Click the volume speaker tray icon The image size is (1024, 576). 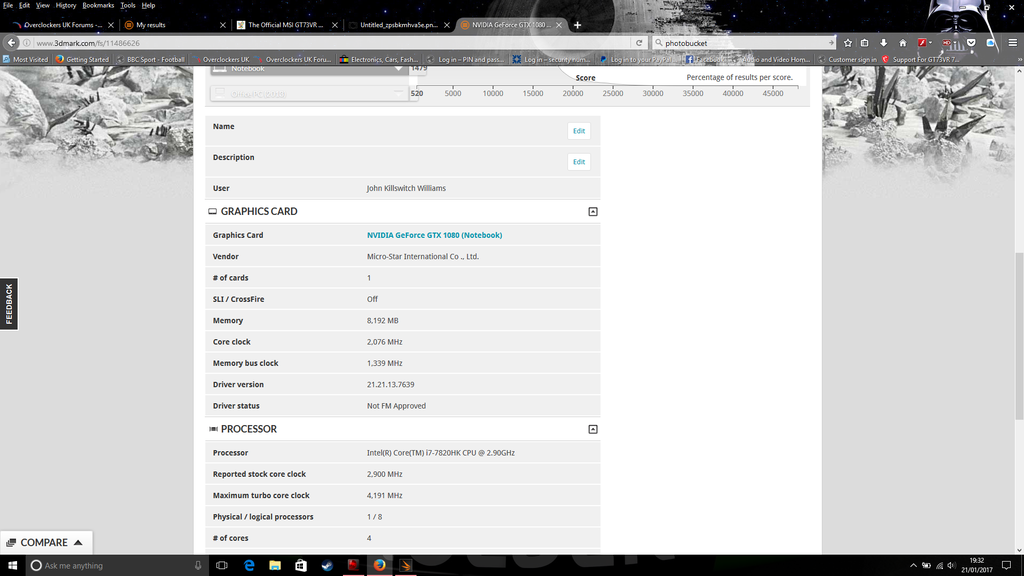pyautogui.click(x=952, y=566)
